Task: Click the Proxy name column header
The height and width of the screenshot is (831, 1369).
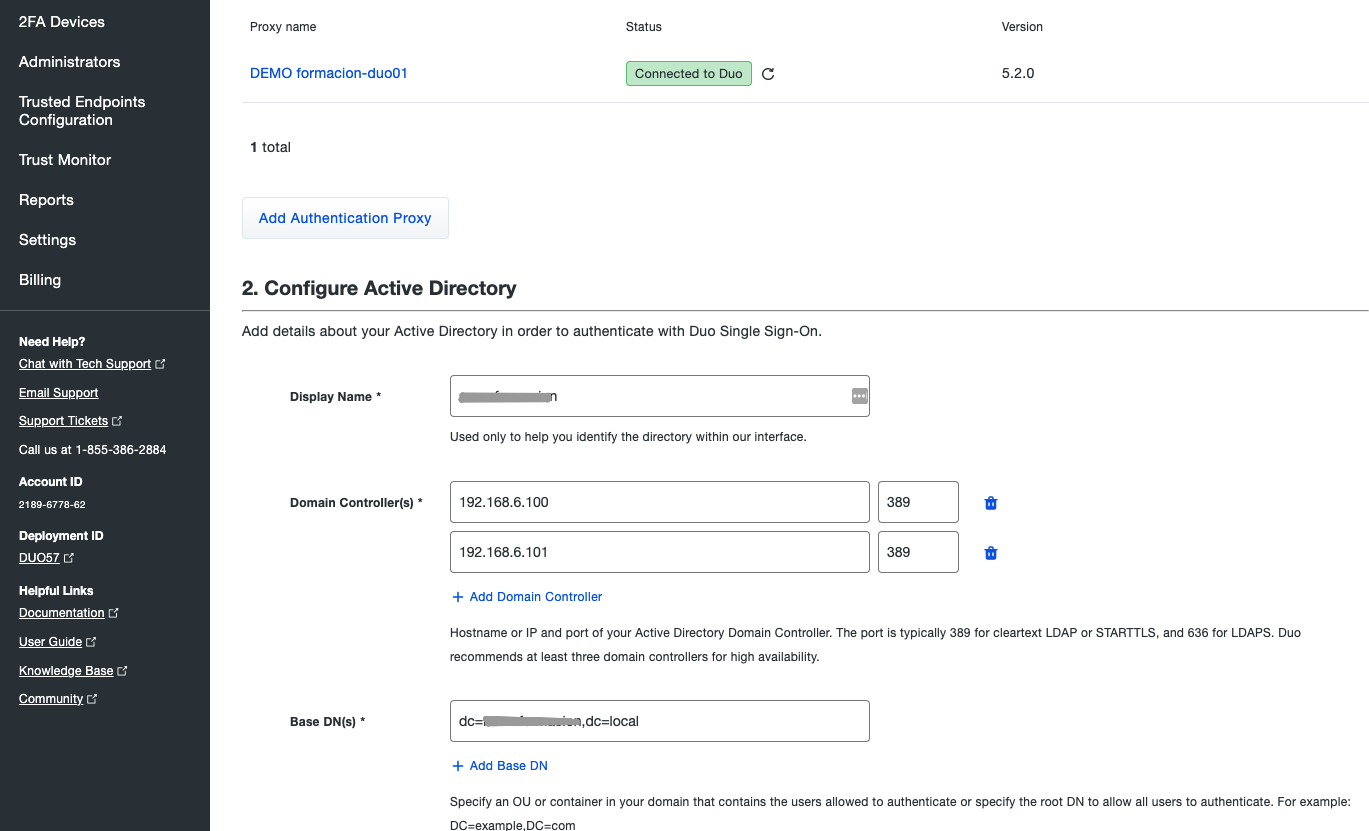Action: (283, 27)
